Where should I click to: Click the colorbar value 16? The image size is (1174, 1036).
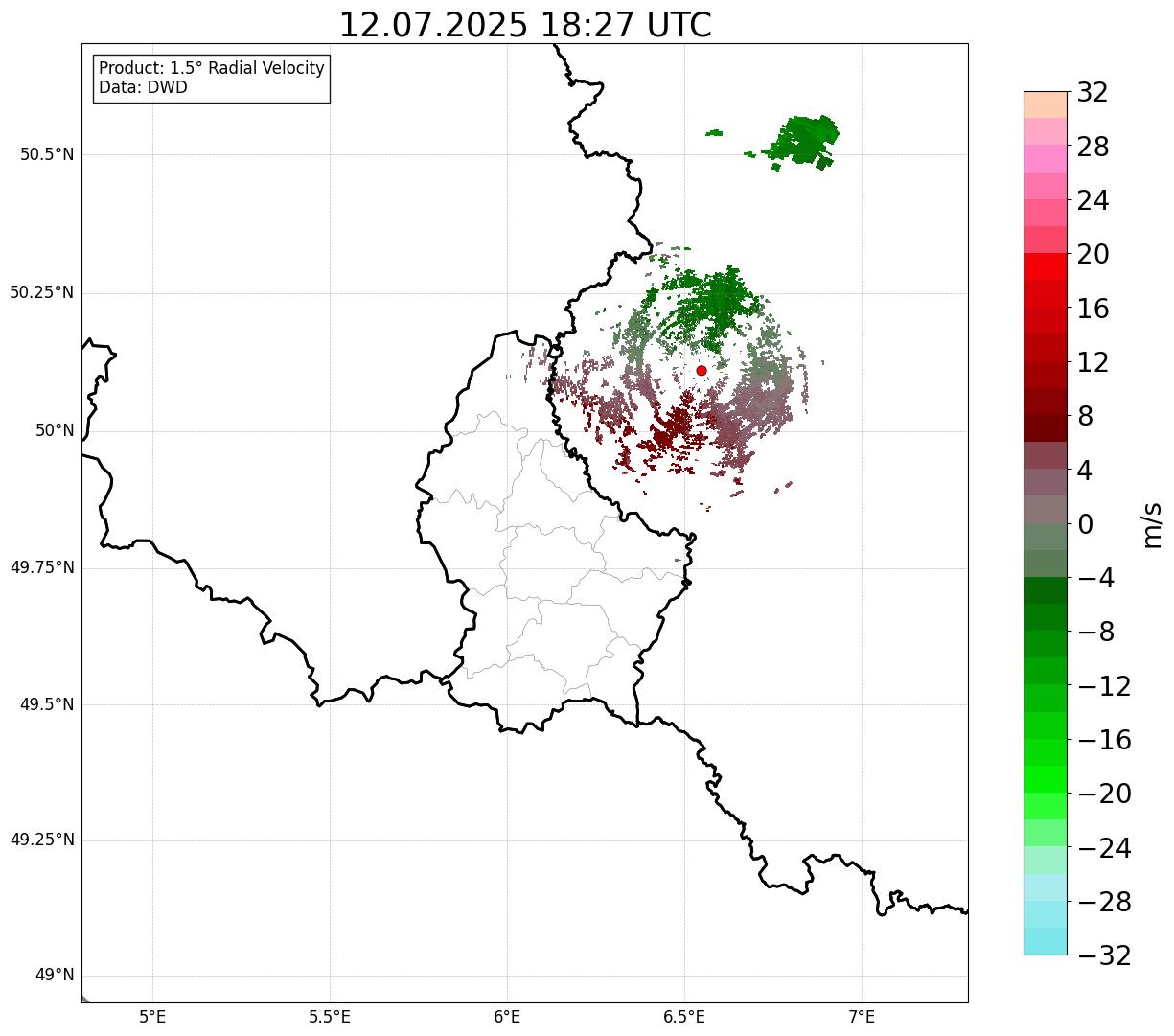pyautogui.click(x=1093, y=309)
